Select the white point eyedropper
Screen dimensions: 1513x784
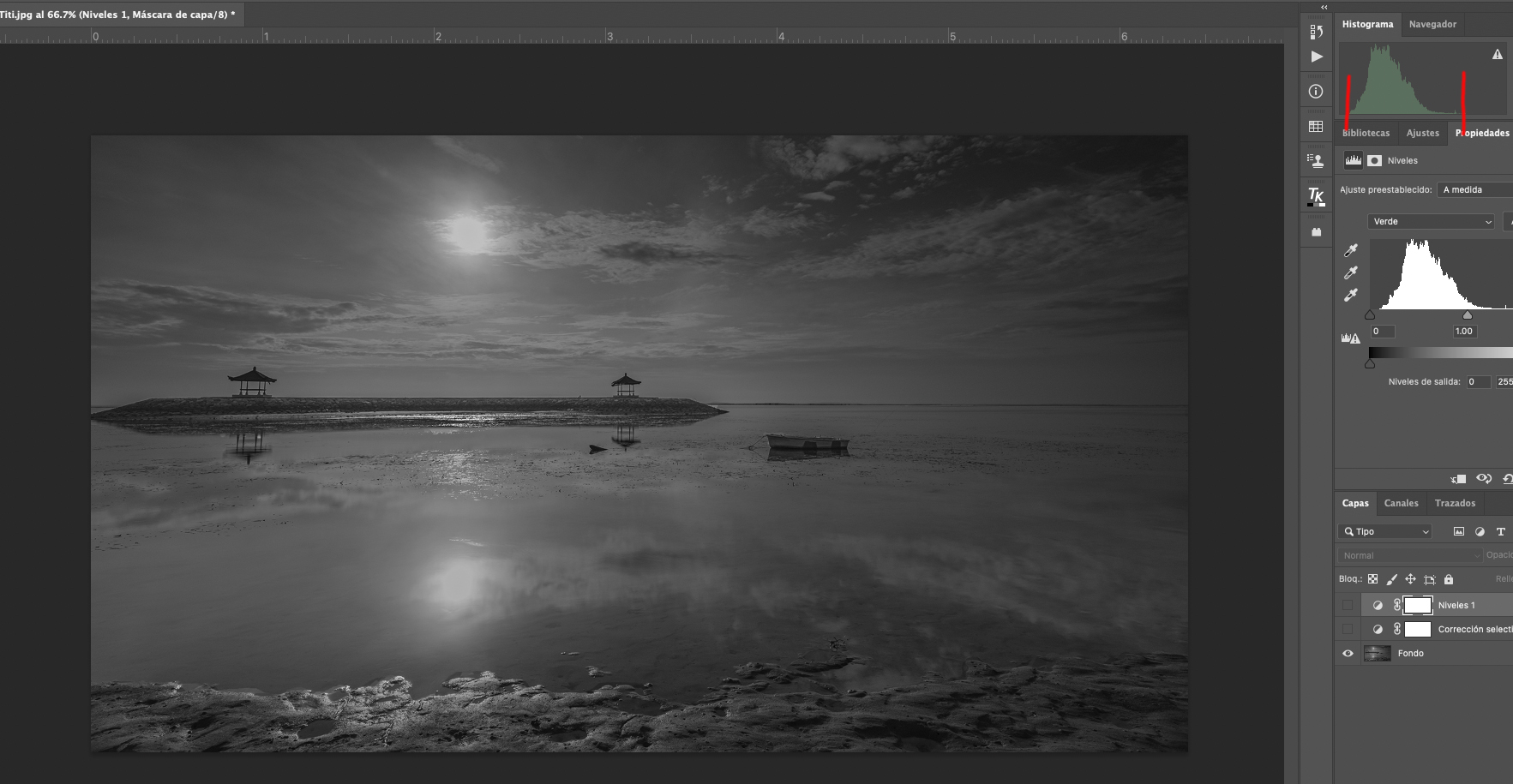(1351, 295)
